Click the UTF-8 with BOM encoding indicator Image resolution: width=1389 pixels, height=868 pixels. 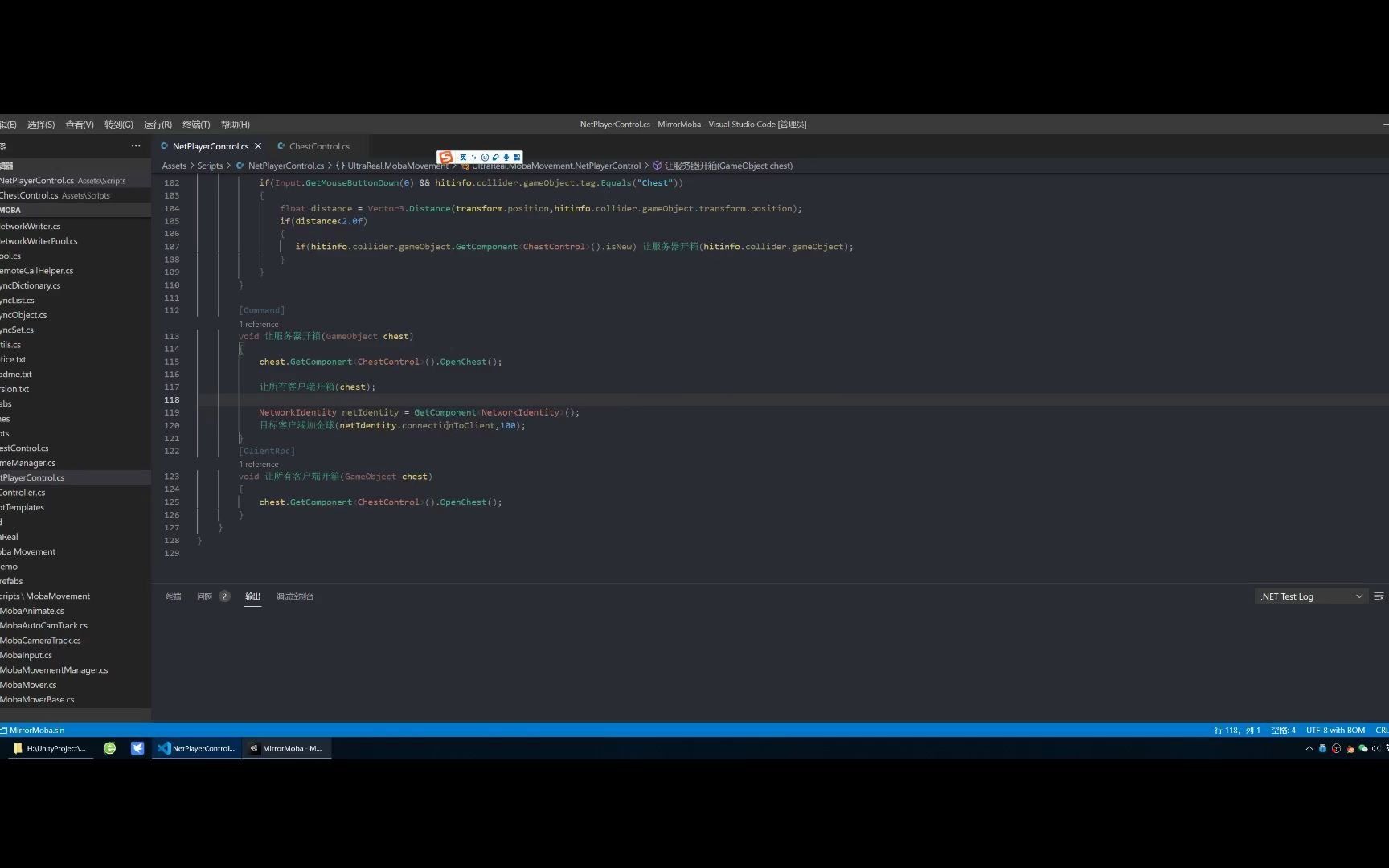(x=1335, y=731)
